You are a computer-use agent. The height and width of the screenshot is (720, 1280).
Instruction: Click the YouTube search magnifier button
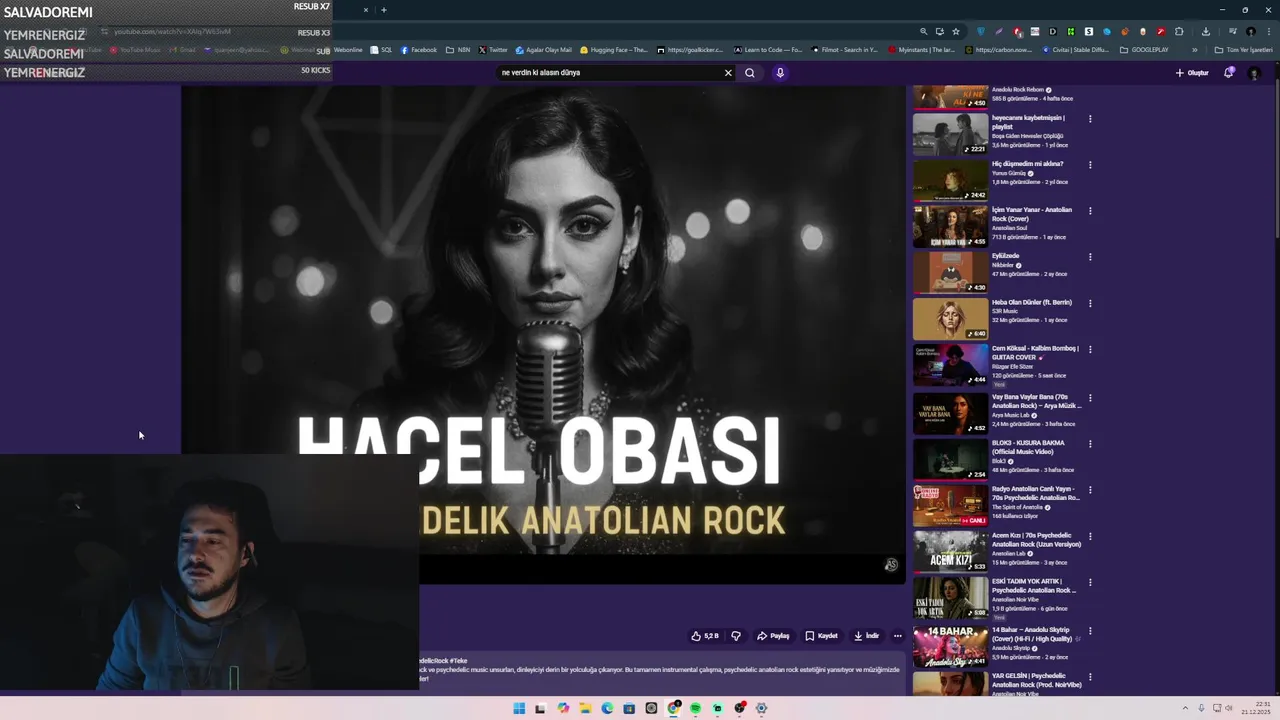coord(749,73)
